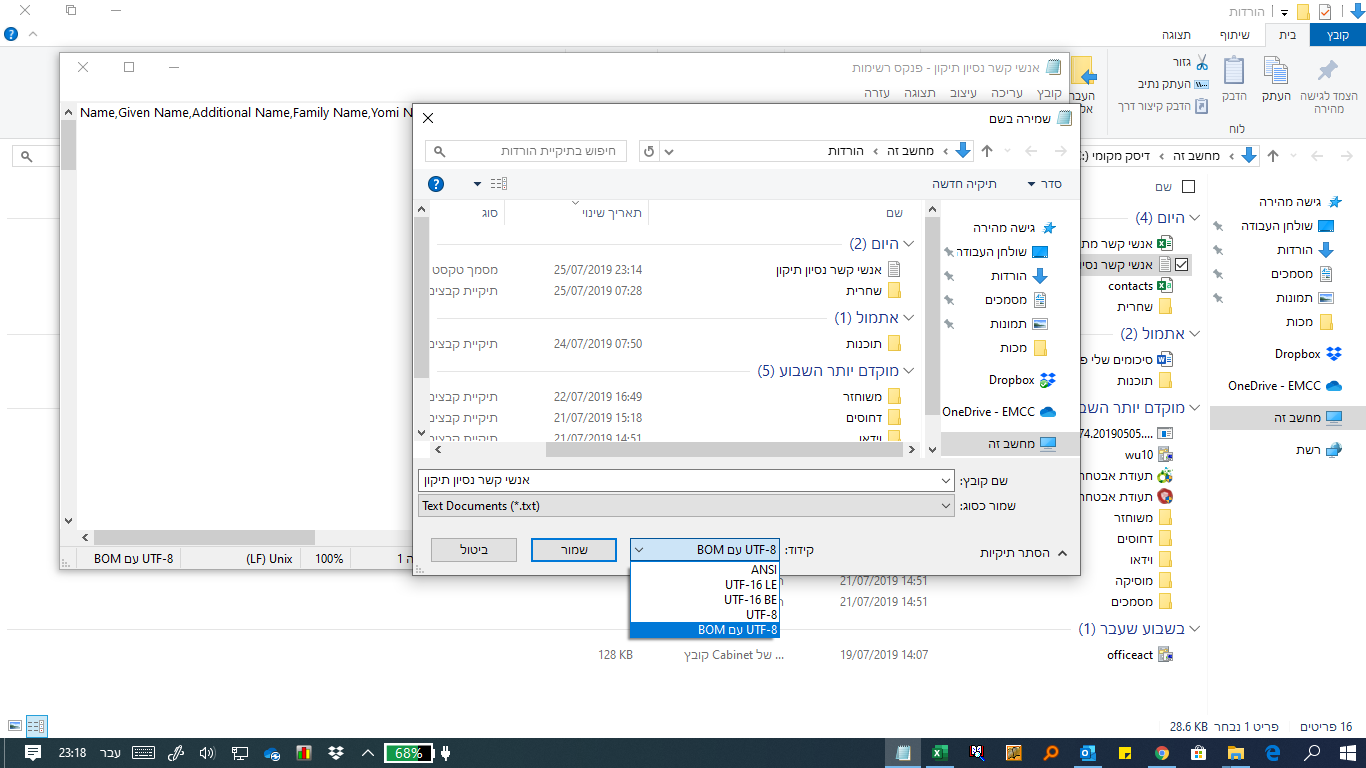This screenshot has height=768, width=1366.
Task: Click the ביטול (Cancel) button
Action: pos(474,550)
